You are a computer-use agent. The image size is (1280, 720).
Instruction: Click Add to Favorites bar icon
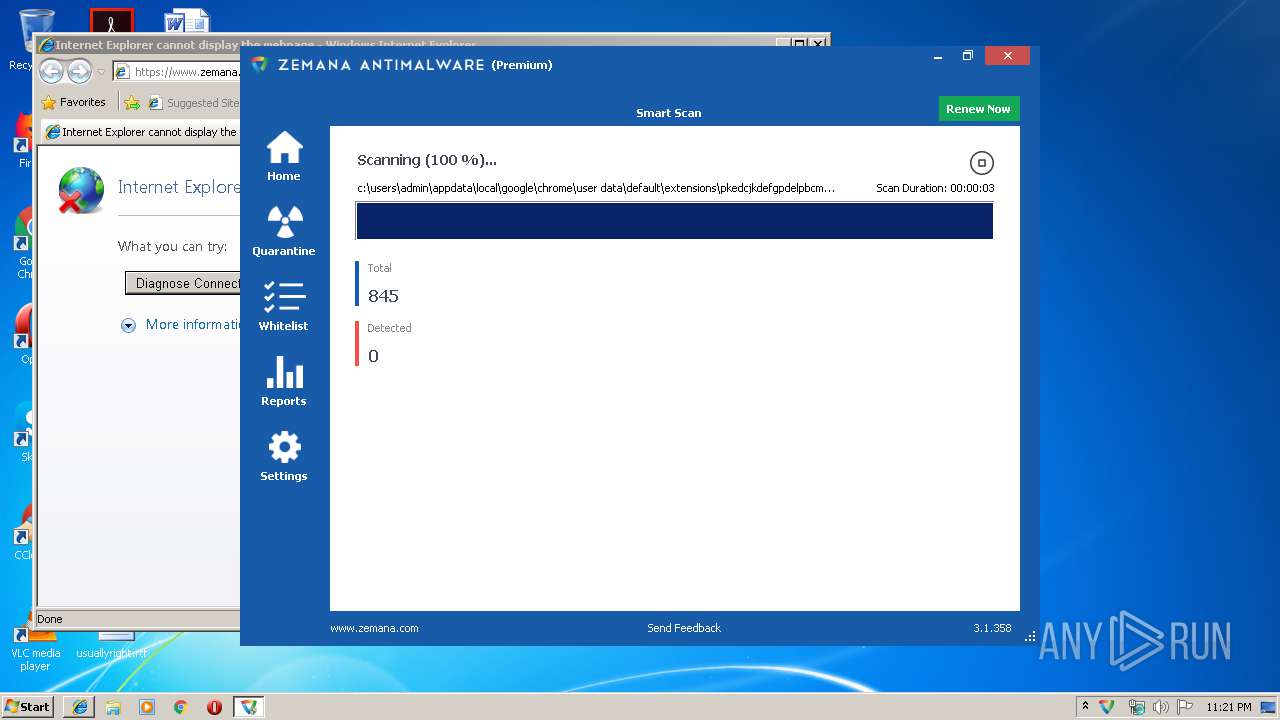click(132, 102)
